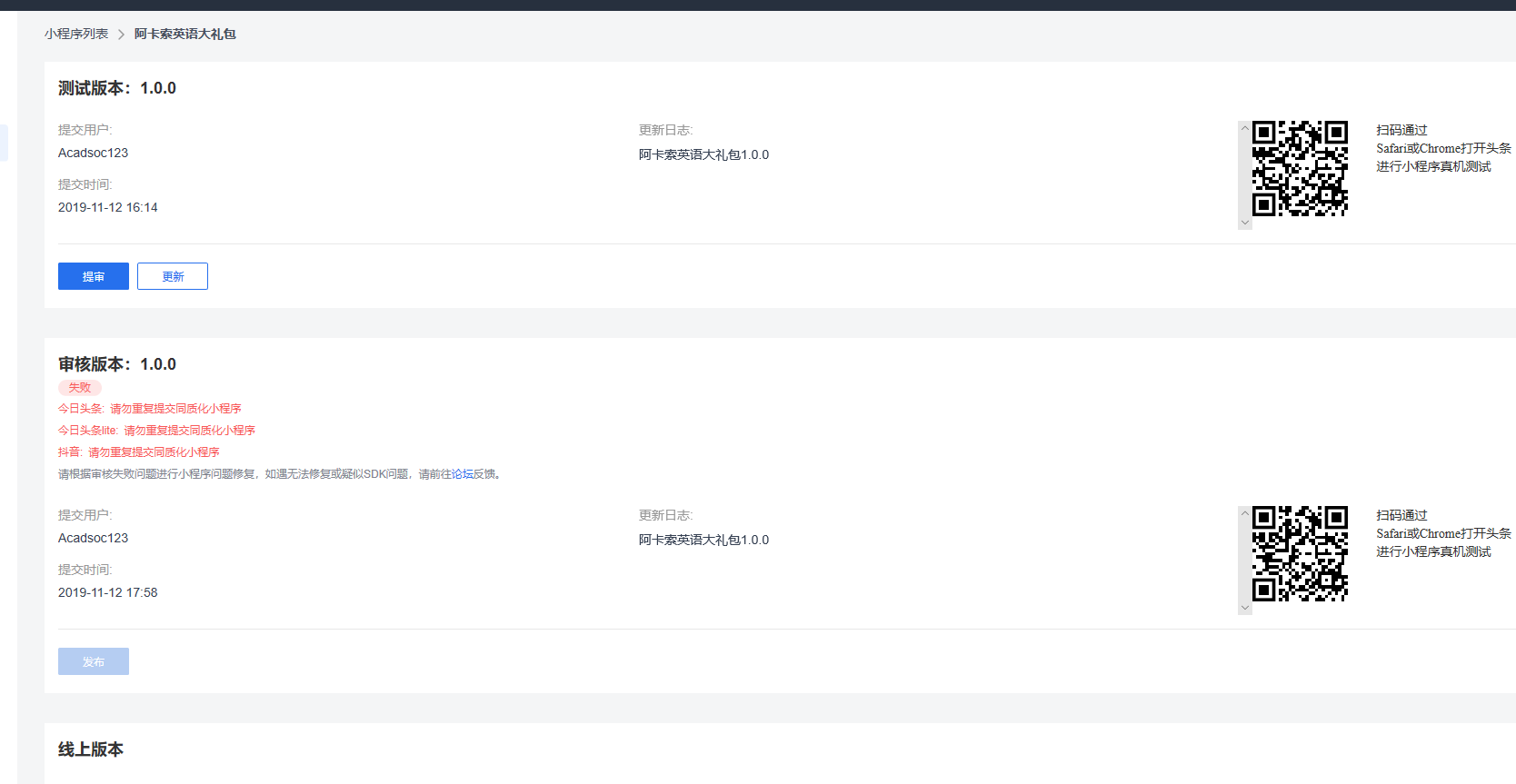1516x784 pixels.
Task: Click the 进行小程序真机测试 text in review version
Action: point(1433,552)
